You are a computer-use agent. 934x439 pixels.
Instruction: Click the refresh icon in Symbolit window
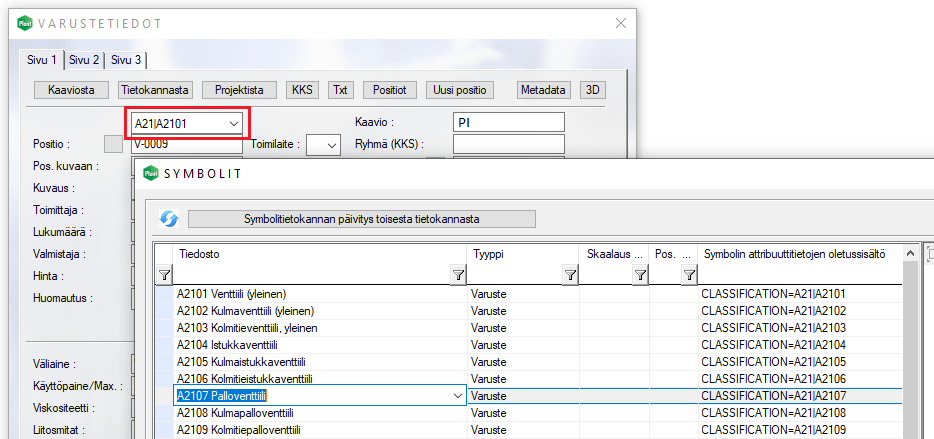169,219
